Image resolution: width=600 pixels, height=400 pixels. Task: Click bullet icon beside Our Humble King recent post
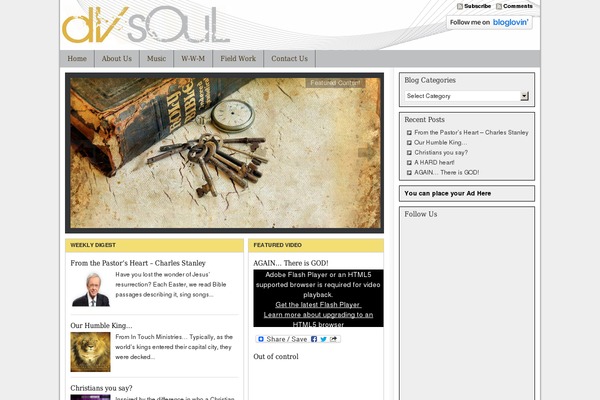pyautogui.click(x=409, y=143)
